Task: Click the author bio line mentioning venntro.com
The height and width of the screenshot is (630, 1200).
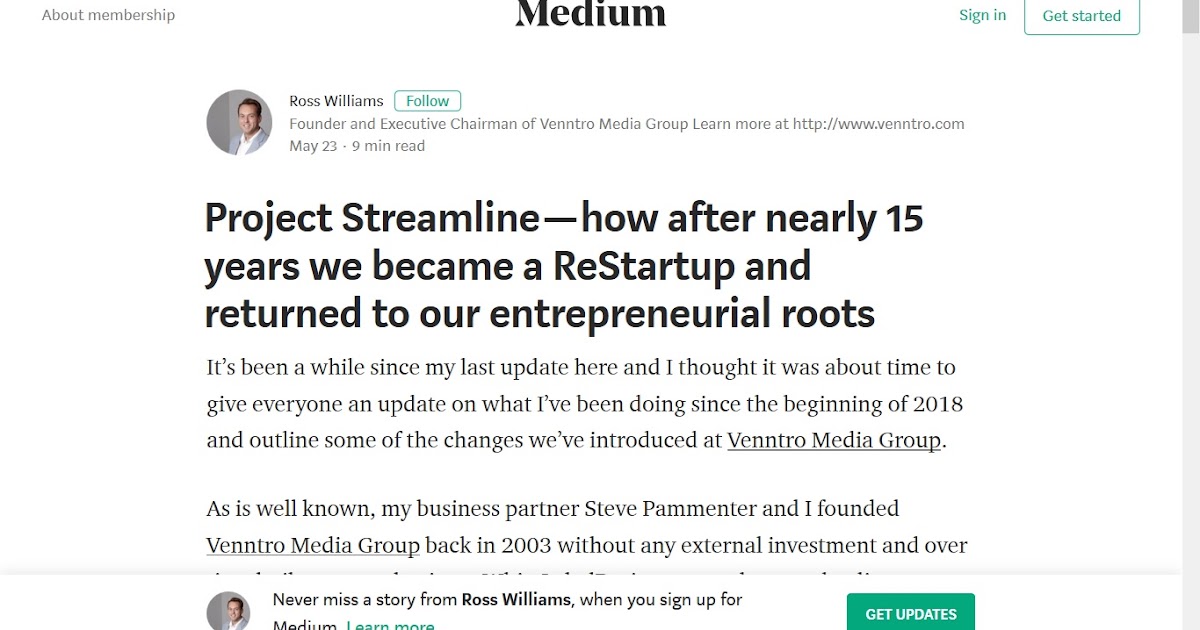Action: pyautogui.click(x=627, y=124)
